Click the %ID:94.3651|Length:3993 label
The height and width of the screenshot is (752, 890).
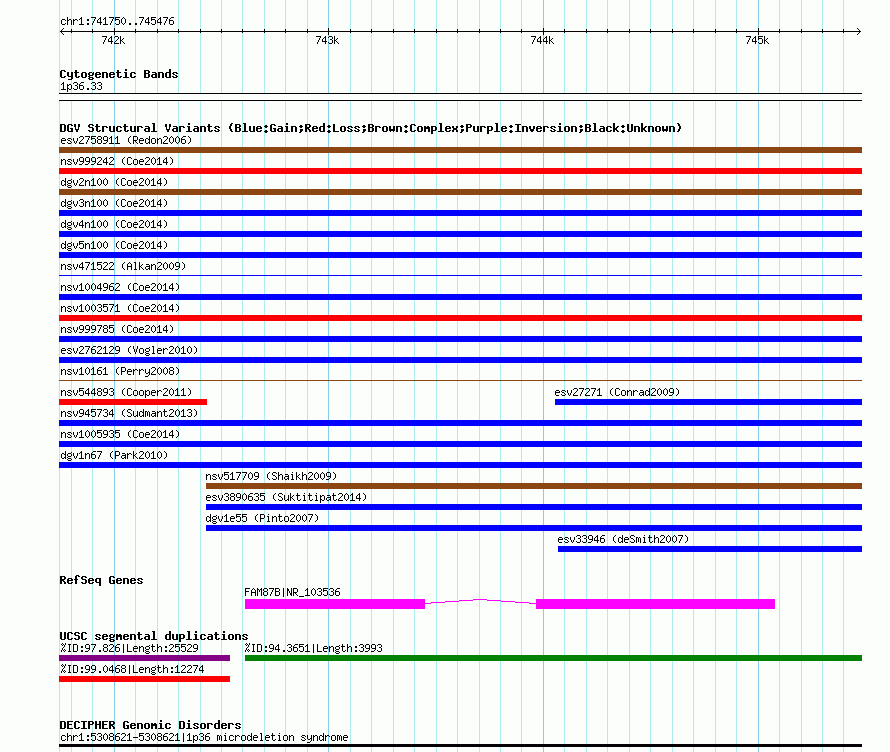(x=313, y=649)
